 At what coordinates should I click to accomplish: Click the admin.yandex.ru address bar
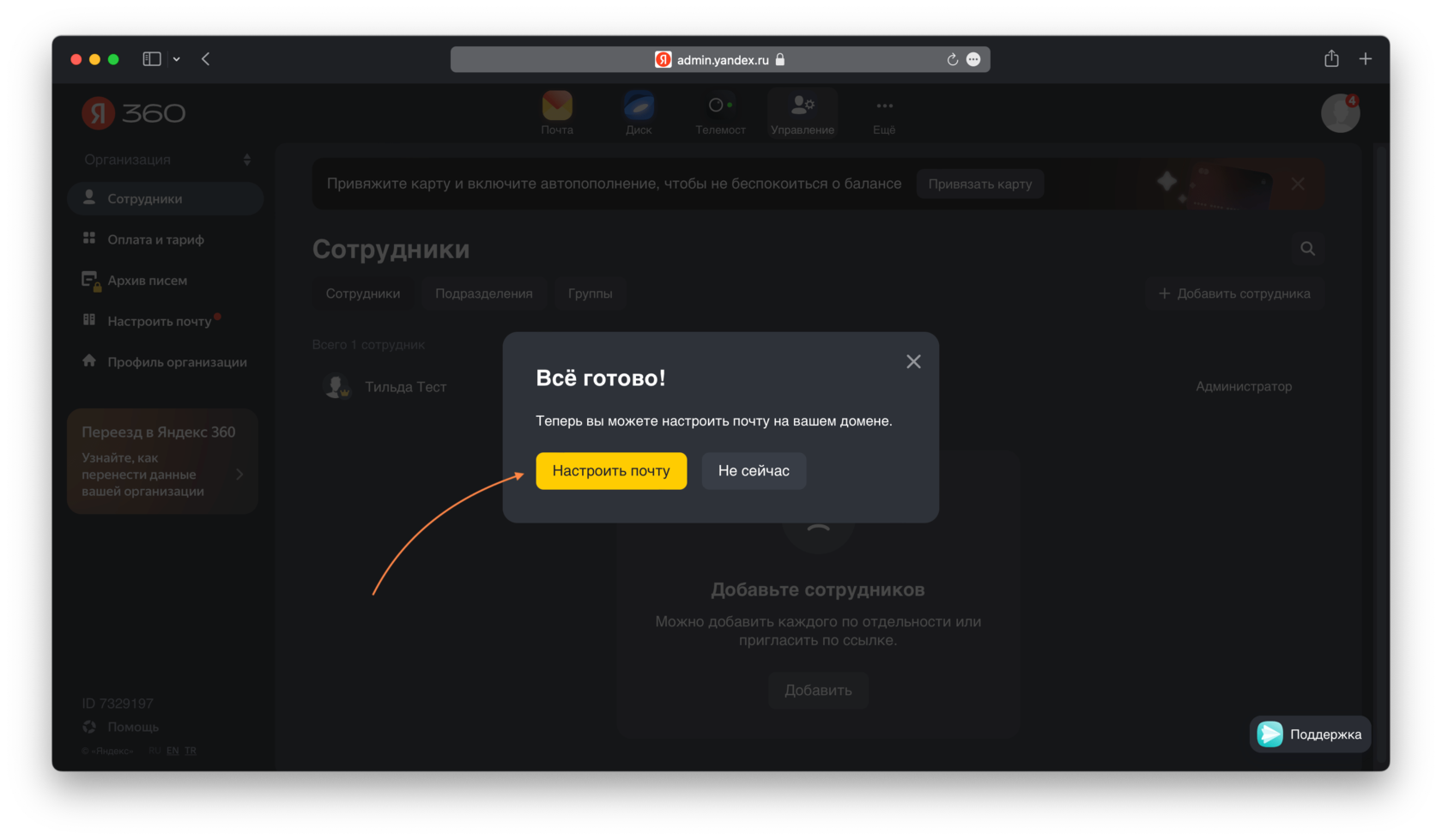(x=720, y=59)
